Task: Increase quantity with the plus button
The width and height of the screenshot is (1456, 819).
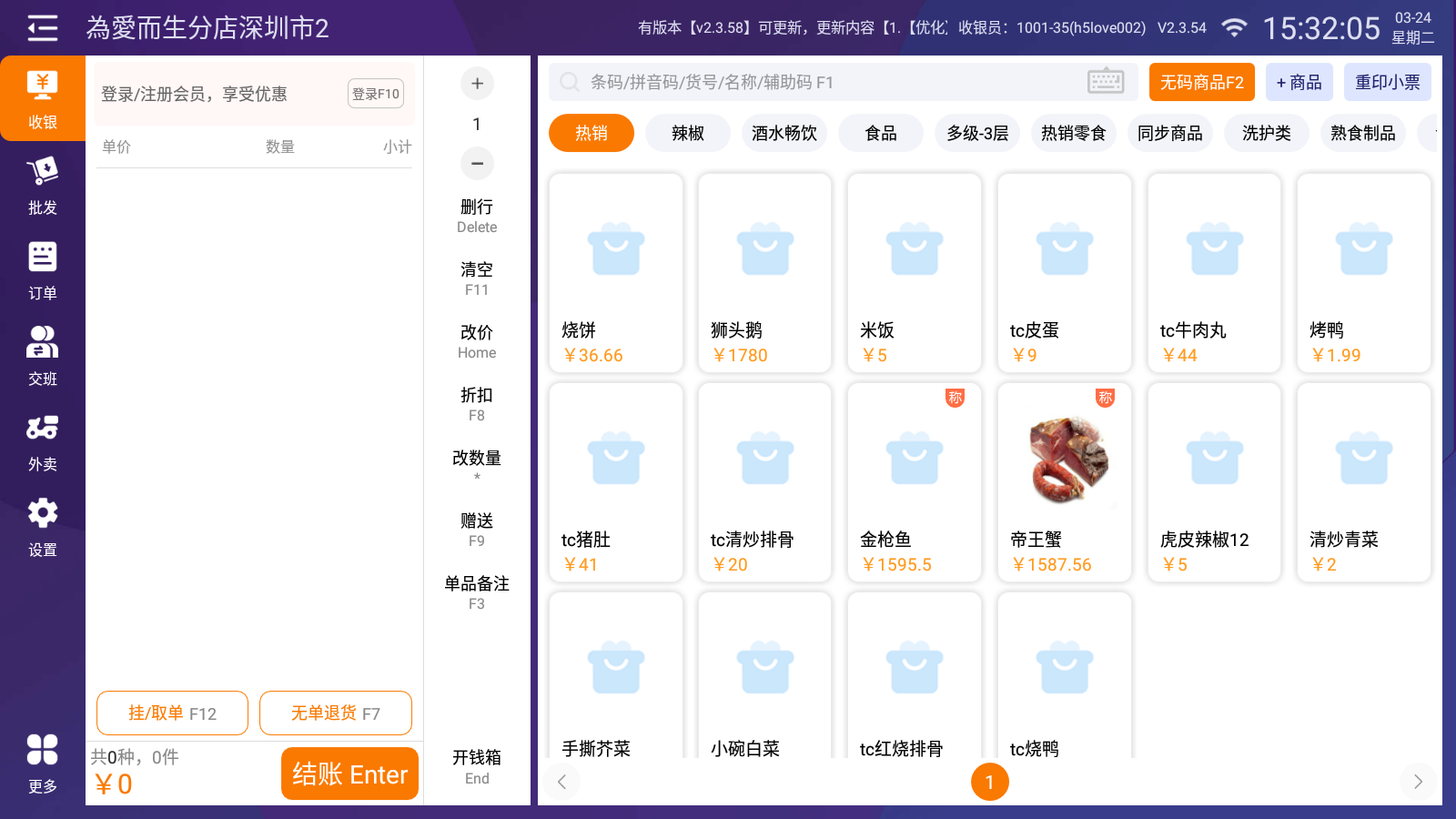Action: coord(477,84)
